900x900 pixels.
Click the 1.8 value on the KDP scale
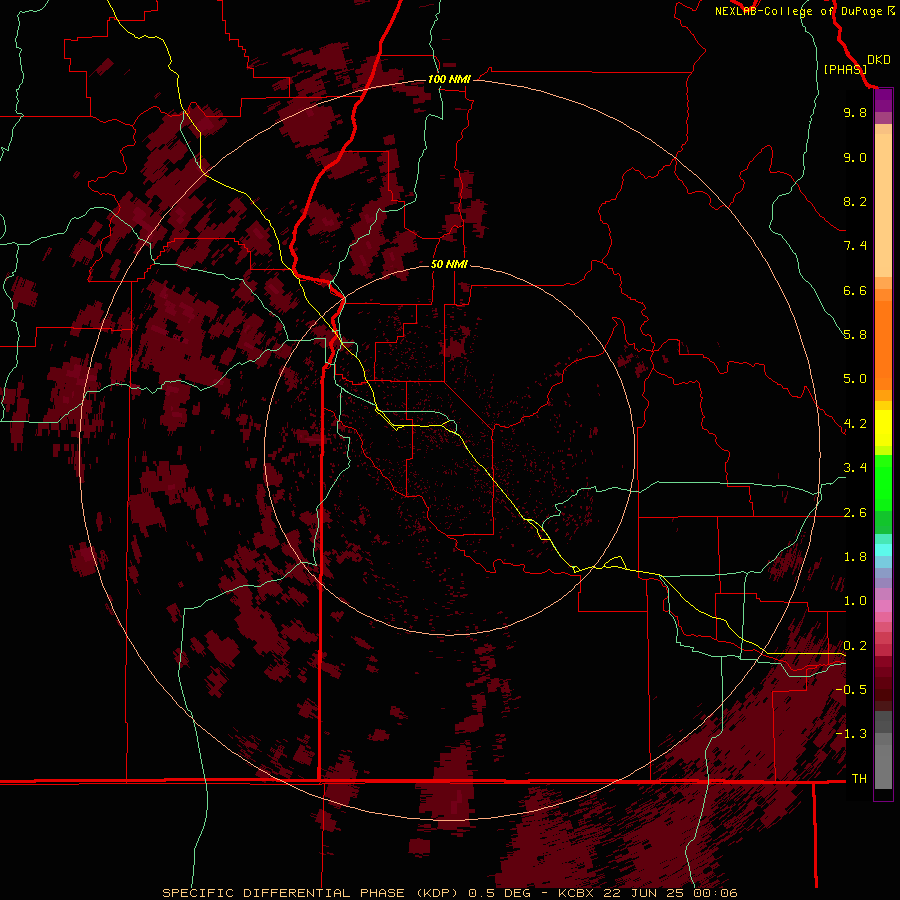855,557
